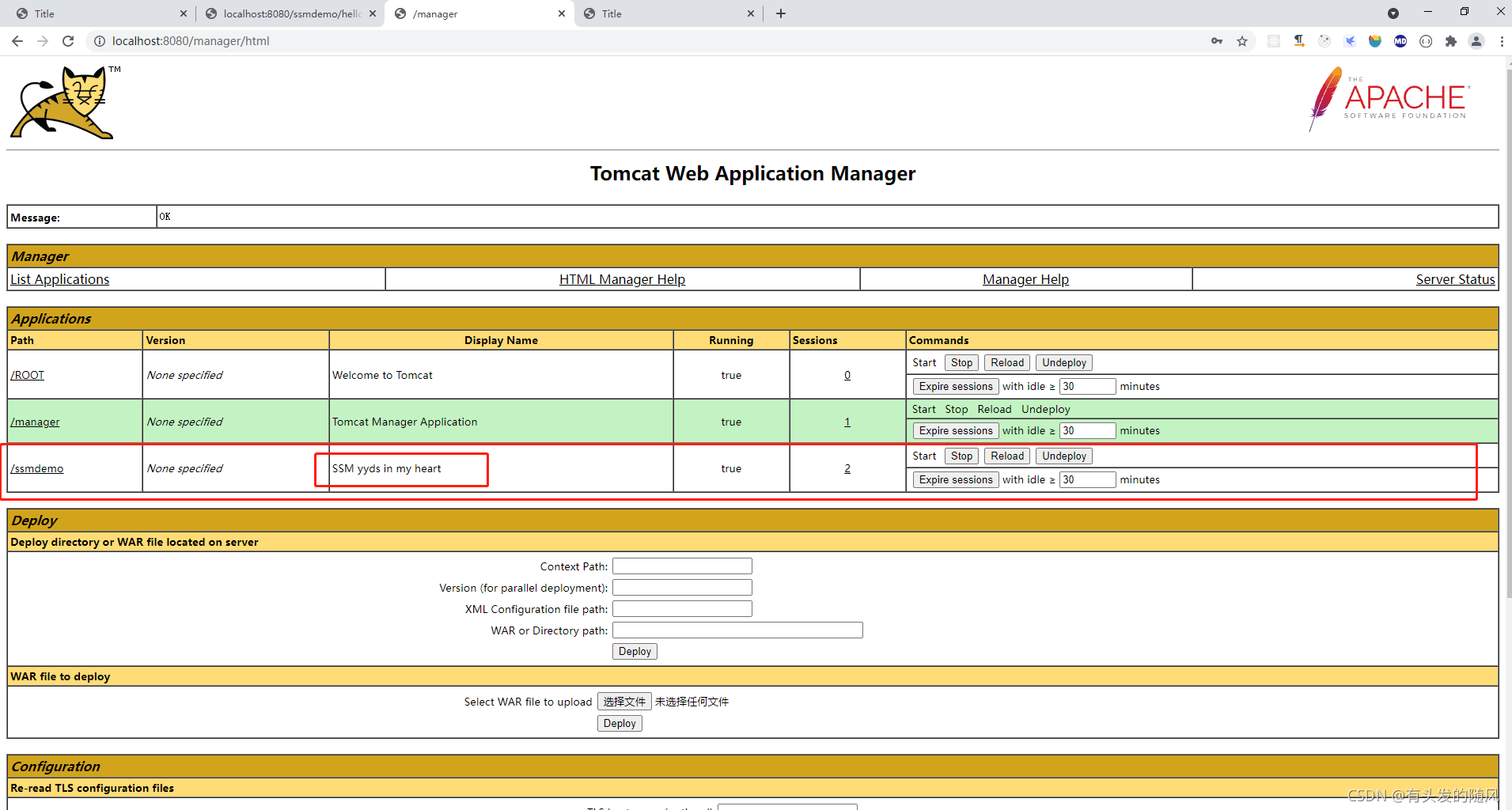
Task: Open the Manager Help link
Action: click(1025, 279)
